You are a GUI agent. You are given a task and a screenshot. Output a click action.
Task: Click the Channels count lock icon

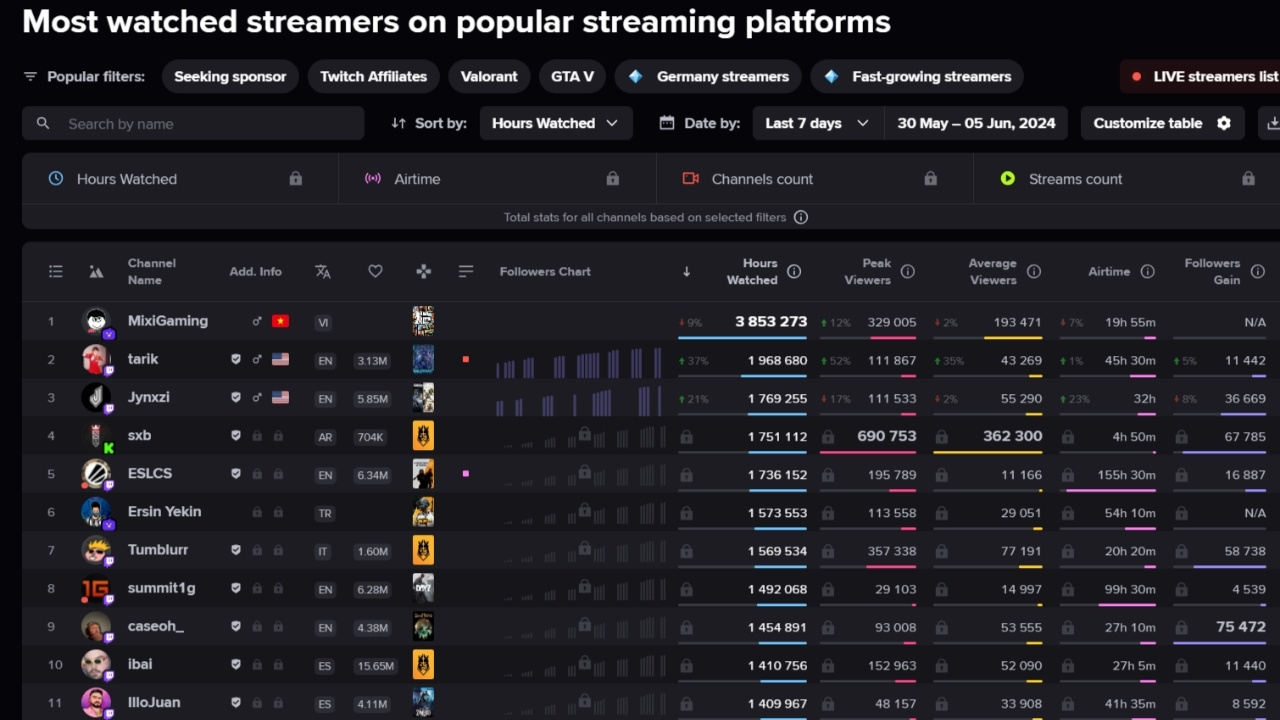[x=931, y=178]
